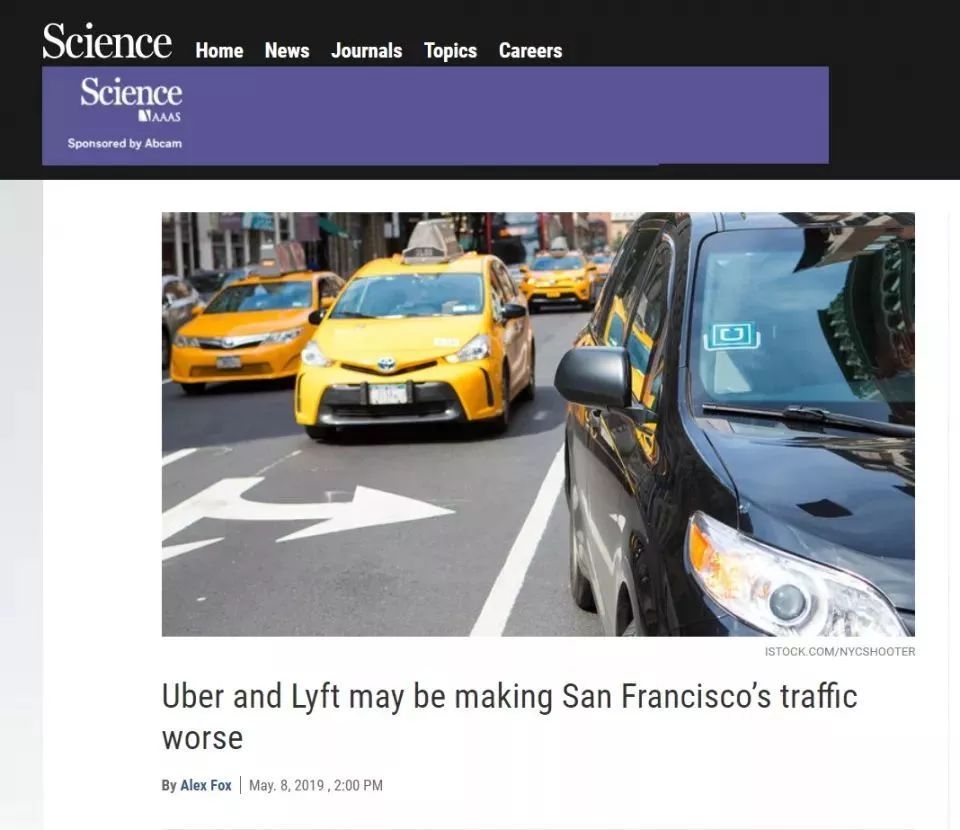Click the black car's side mirror

pyautogui.click(x=593, y=376)
